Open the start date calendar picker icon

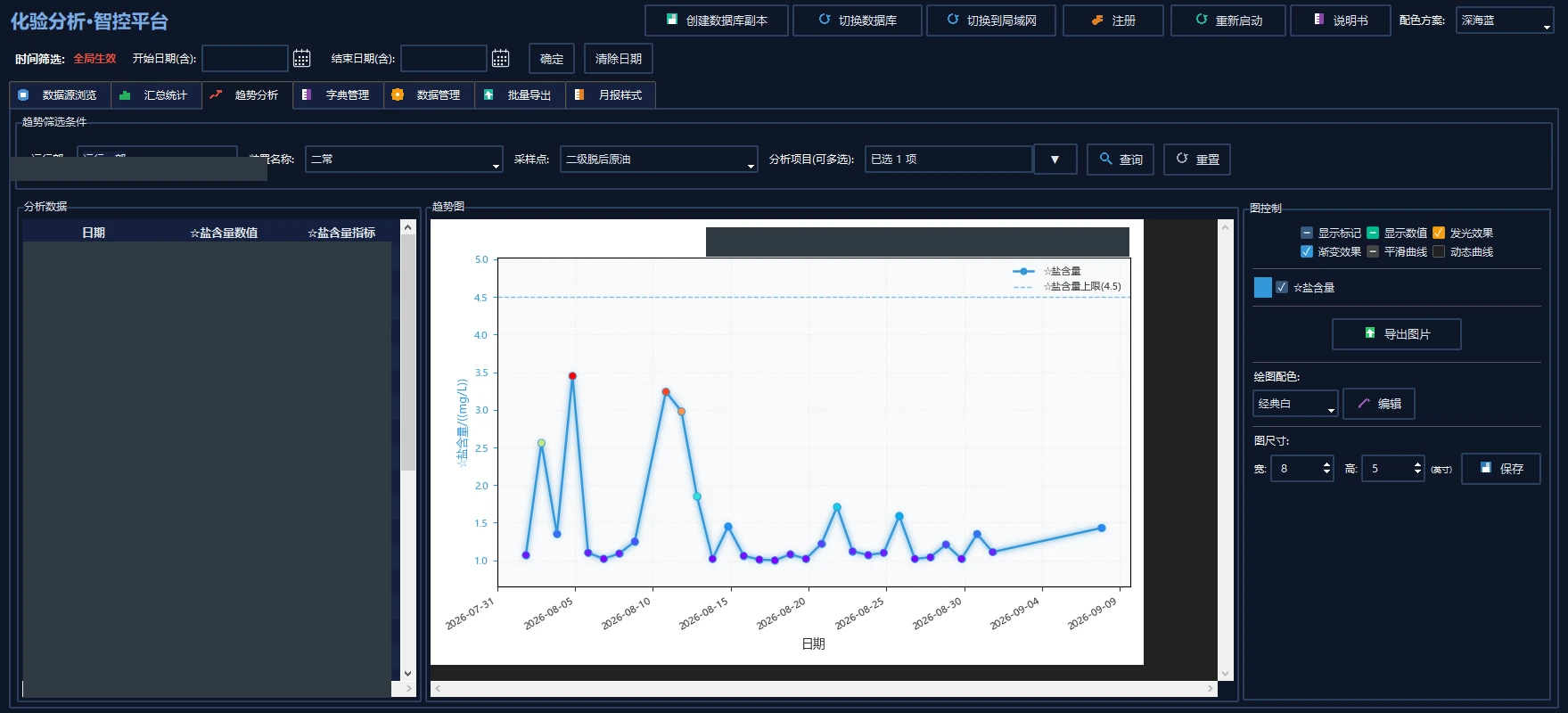[302, 59]
